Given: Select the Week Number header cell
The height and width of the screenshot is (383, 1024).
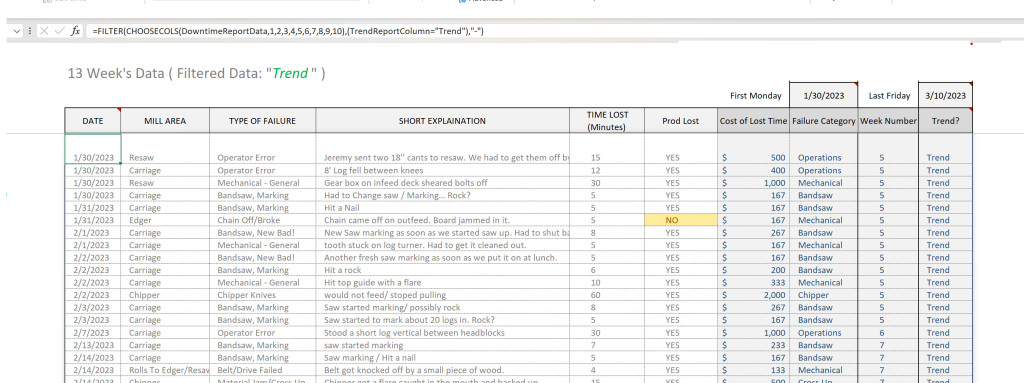Looking at the screenshot, I should (888, 121).
